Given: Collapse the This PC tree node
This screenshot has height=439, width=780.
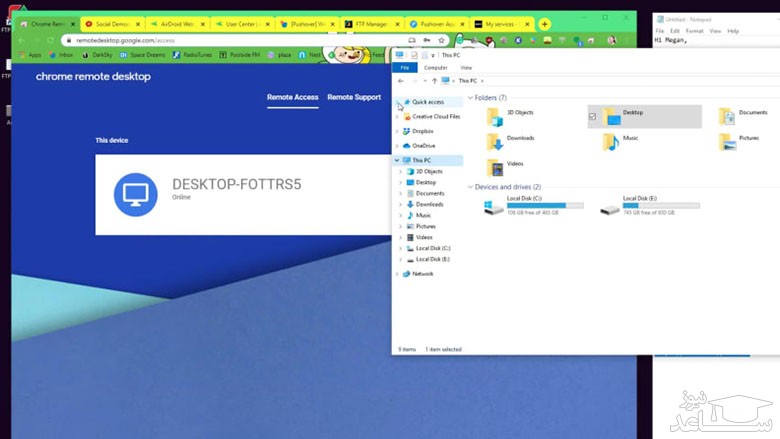Looking at the screenshot, I should coord(397,160).
